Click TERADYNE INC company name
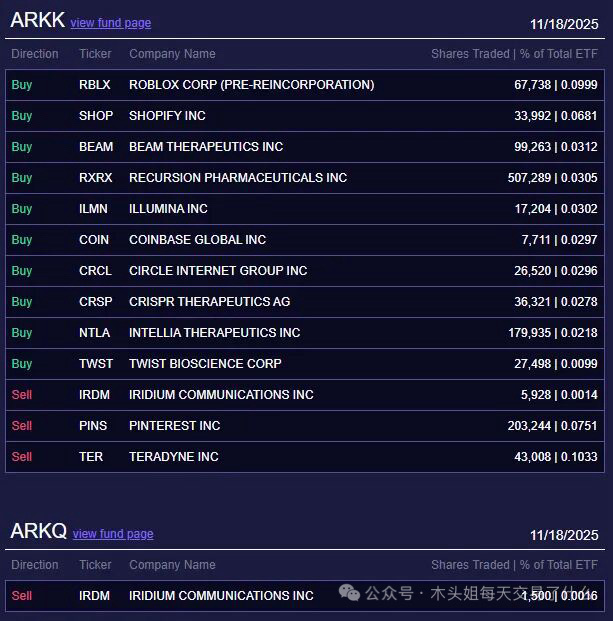This screenshot has height=621, width=613. [x=174, y=457]
